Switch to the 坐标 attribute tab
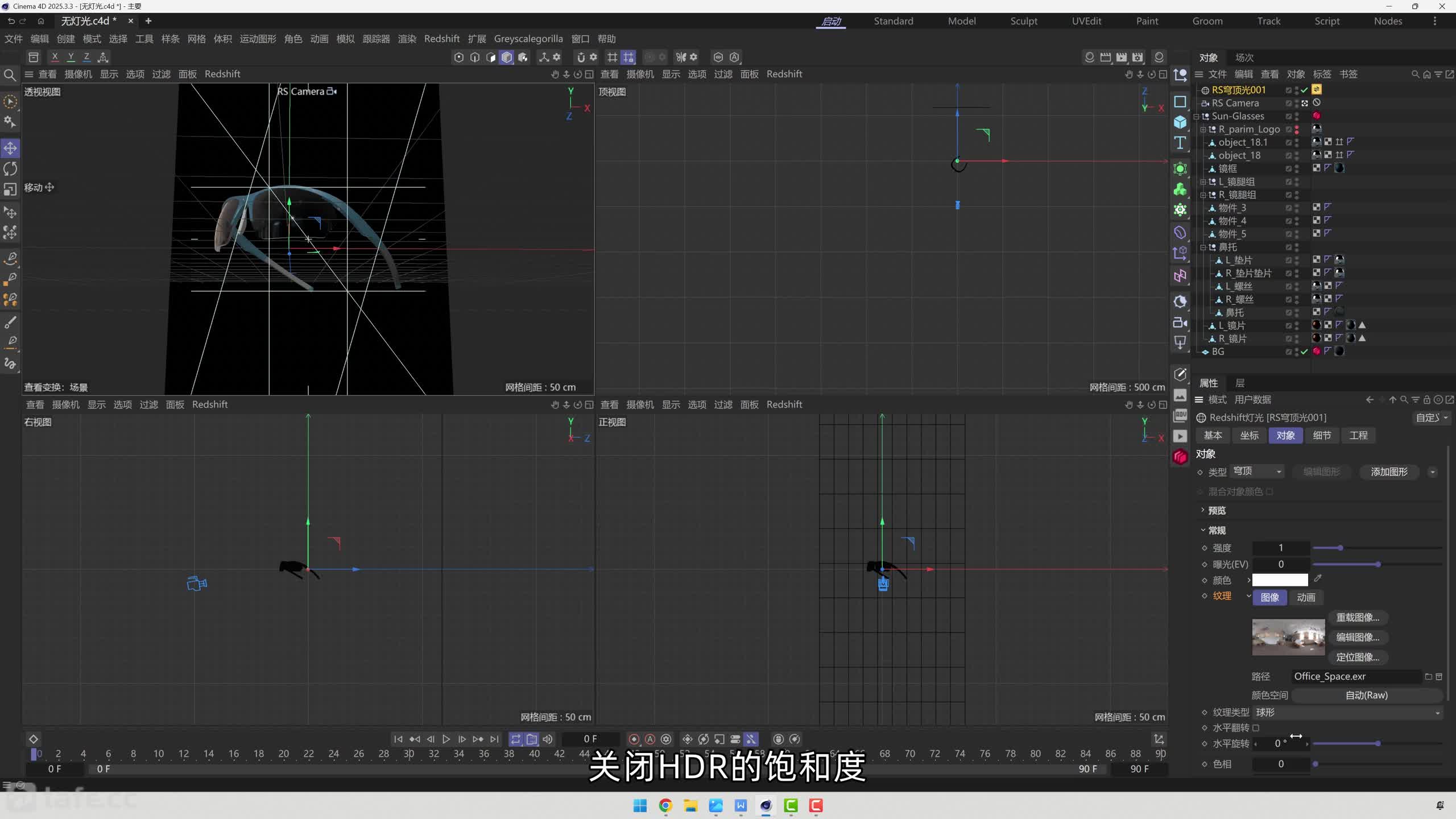 click(x=1250, y=435)
